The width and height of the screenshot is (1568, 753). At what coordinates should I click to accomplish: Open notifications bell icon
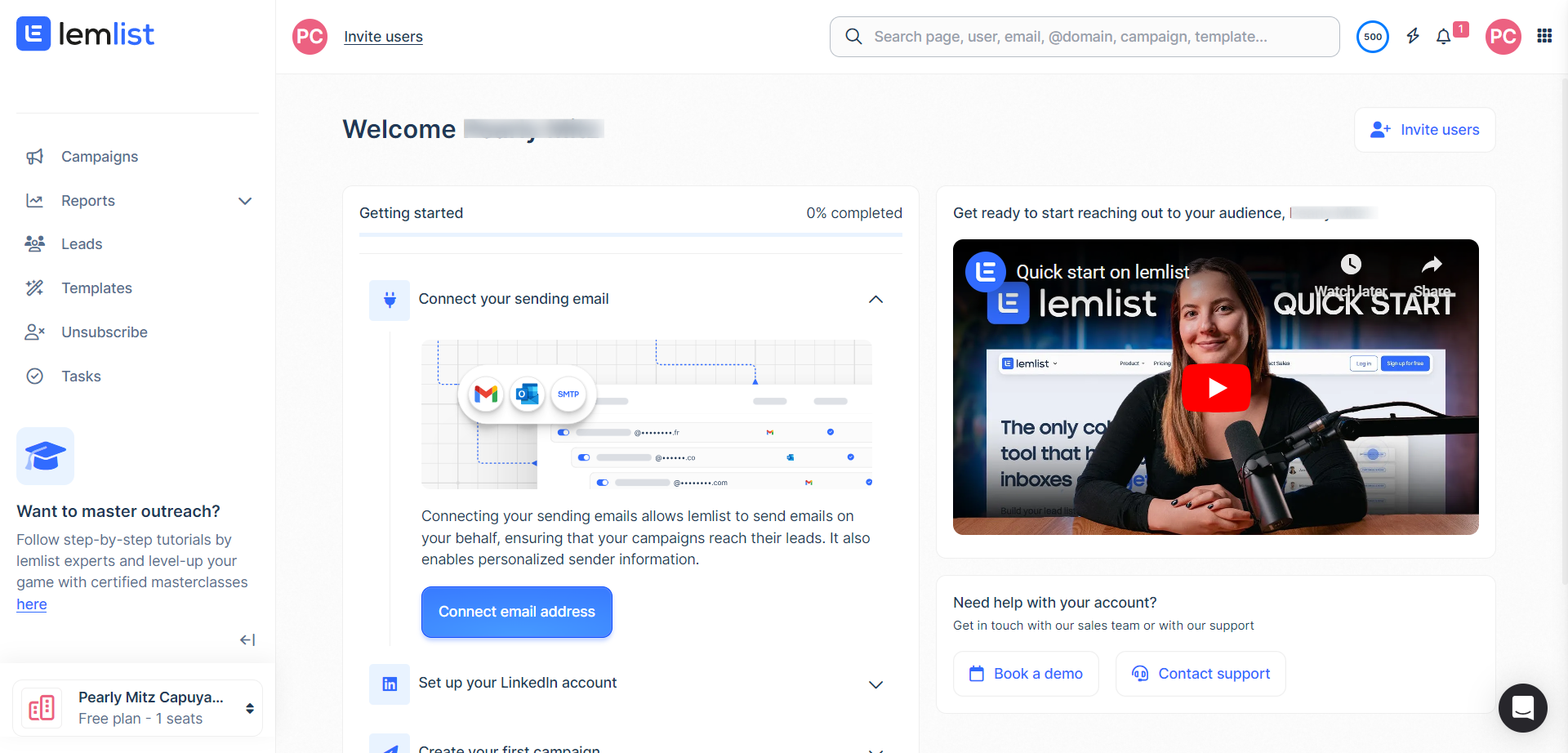tap(1444, 37)
